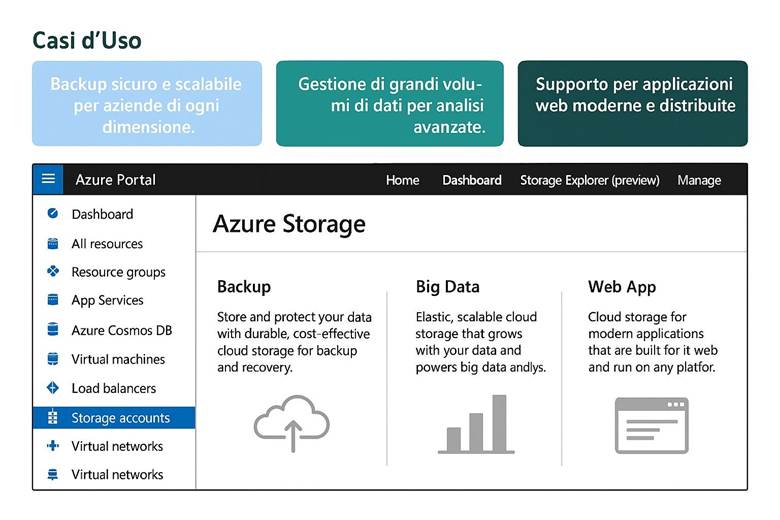Select Storage accounts in the sidebar
The width and height of the screenshot is (780, 520).
pyautogui.click(x=120, y=418)
